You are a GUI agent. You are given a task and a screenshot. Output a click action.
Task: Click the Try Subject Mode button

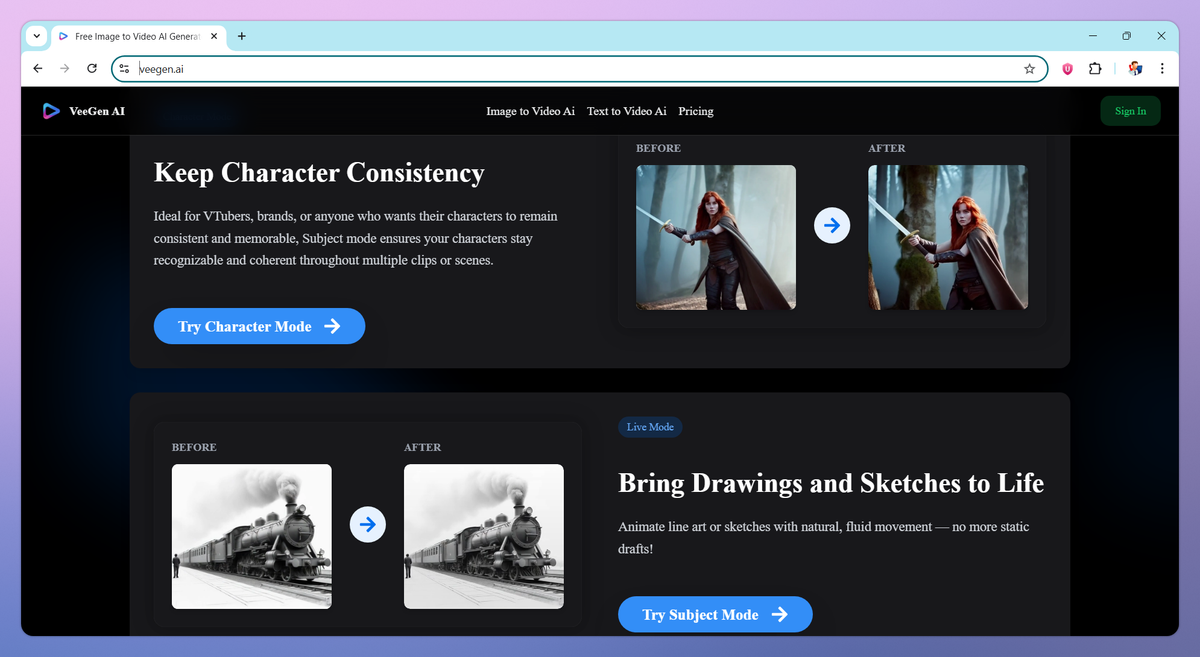click(715, 614)
